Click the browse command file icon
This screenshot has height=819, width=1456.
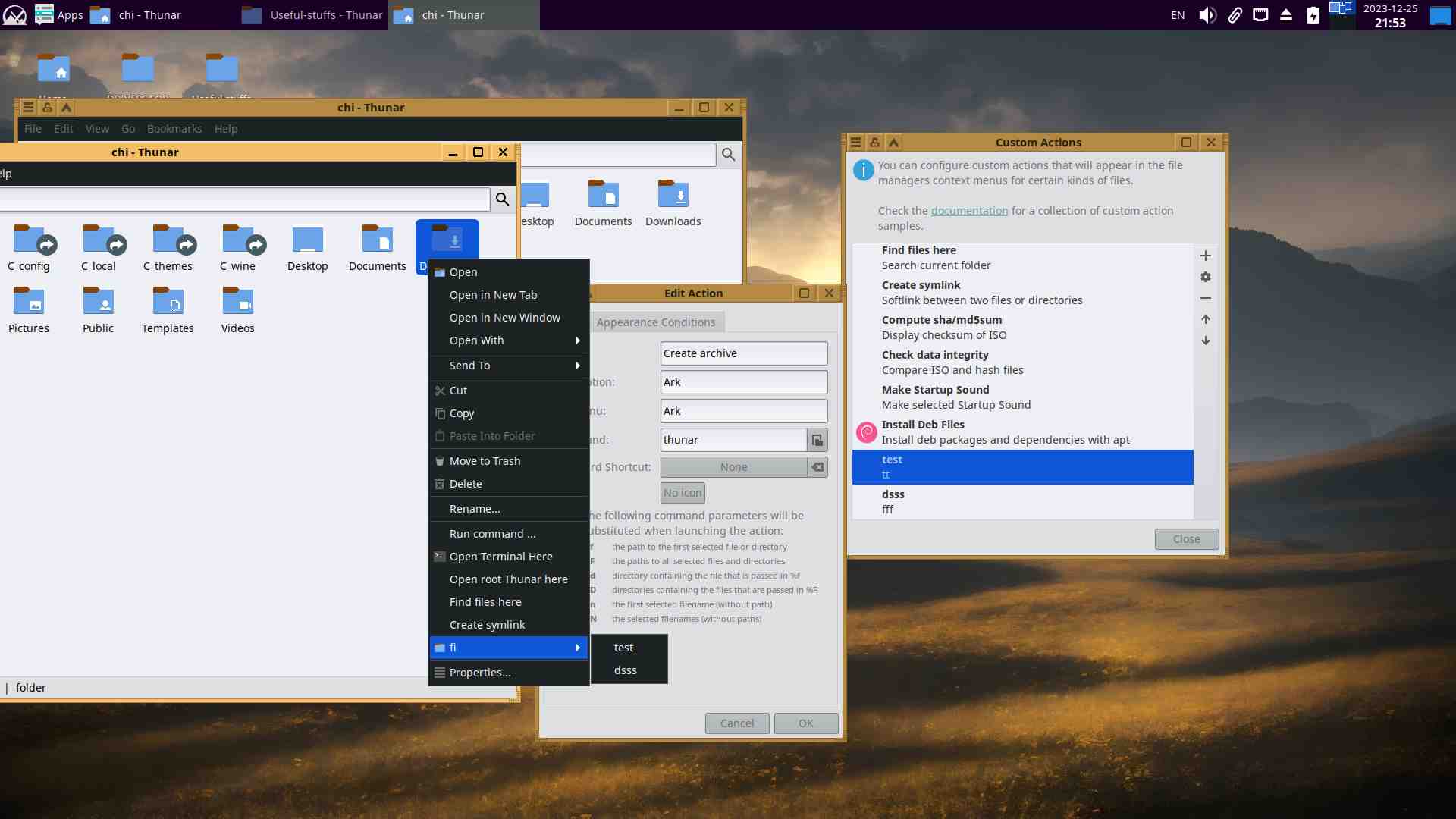pyautogui.click(x=817, y=440)
